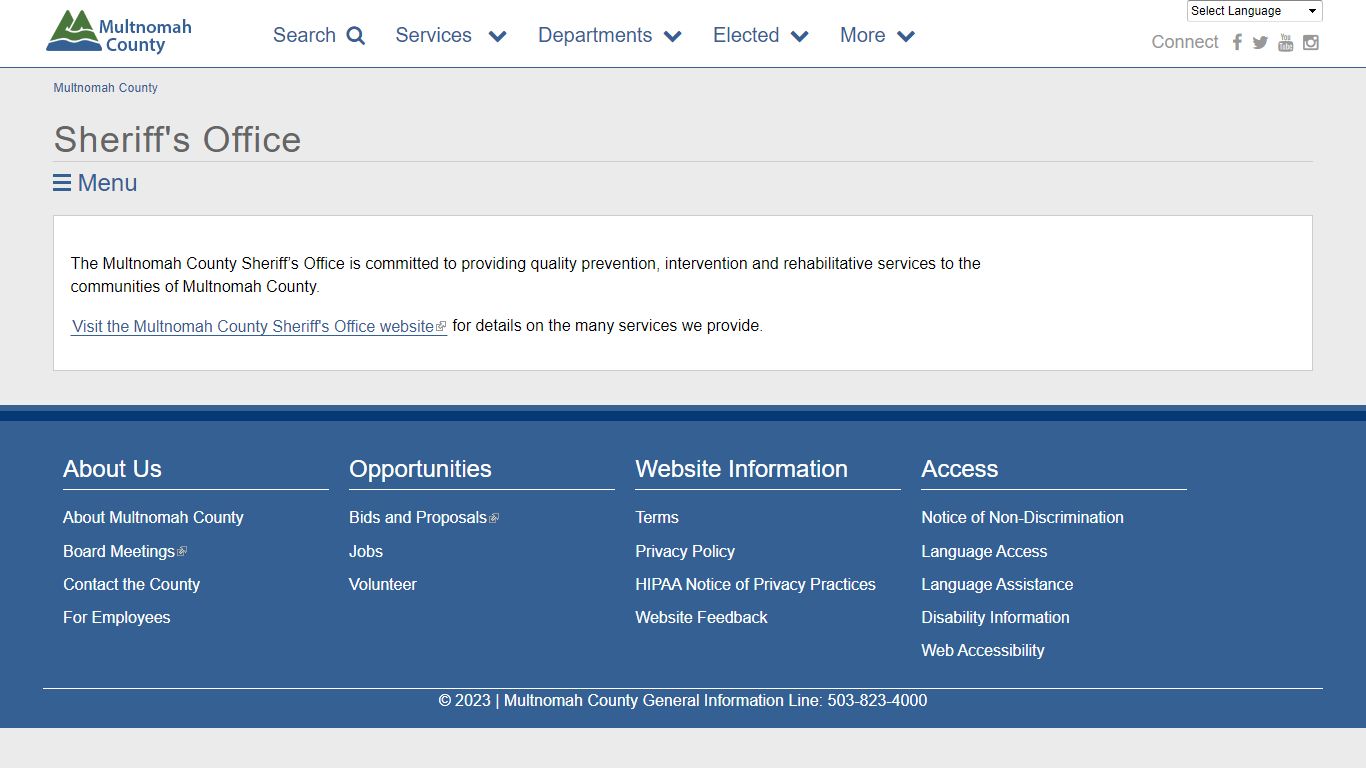
Task: Open the Facebook social icon
Action: coord(1237,42)
